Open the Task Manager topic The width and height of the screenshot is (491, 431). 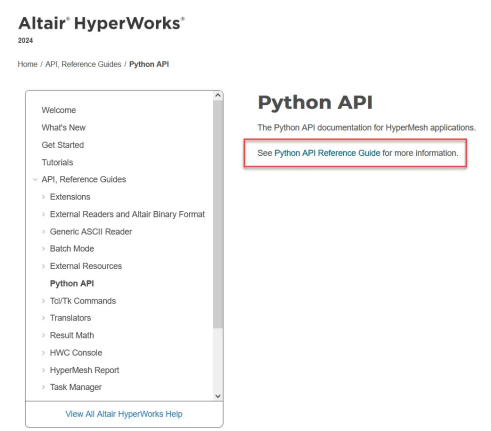76,387
